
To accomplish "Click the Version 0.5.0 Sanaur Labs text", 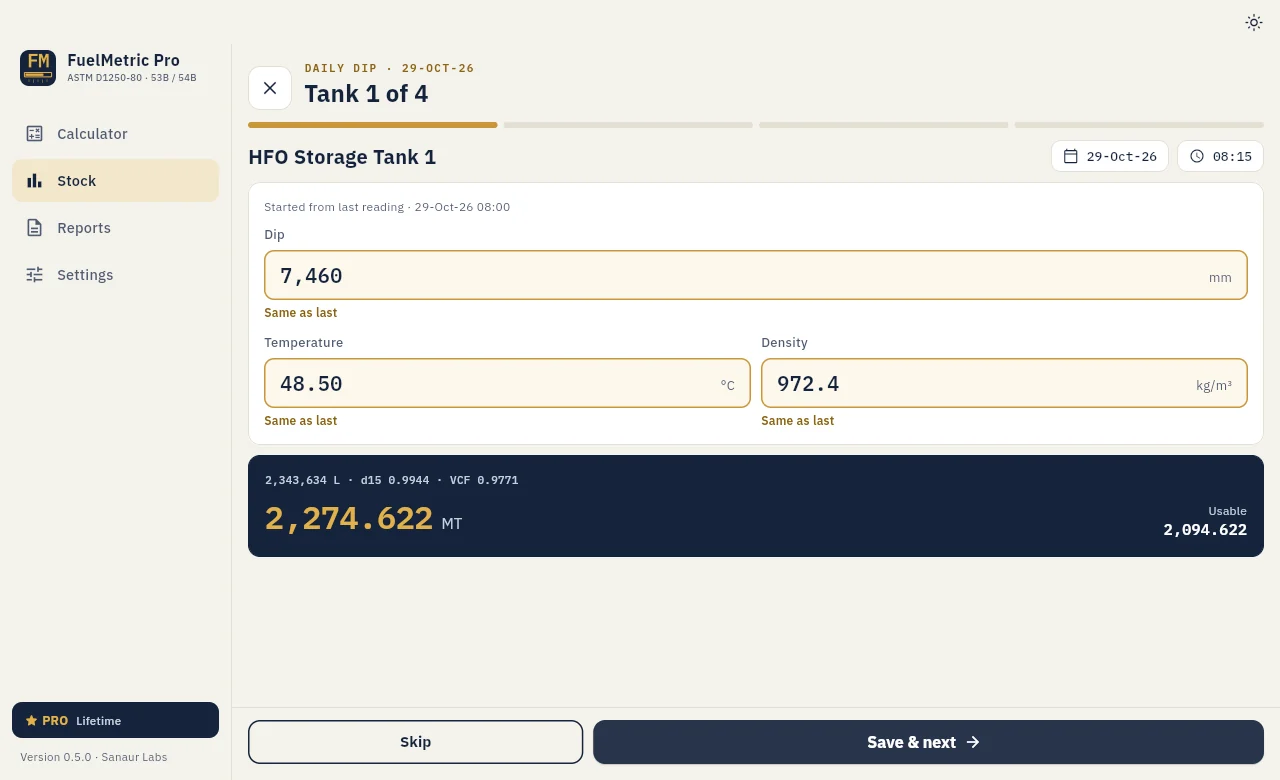I will 94,757.
